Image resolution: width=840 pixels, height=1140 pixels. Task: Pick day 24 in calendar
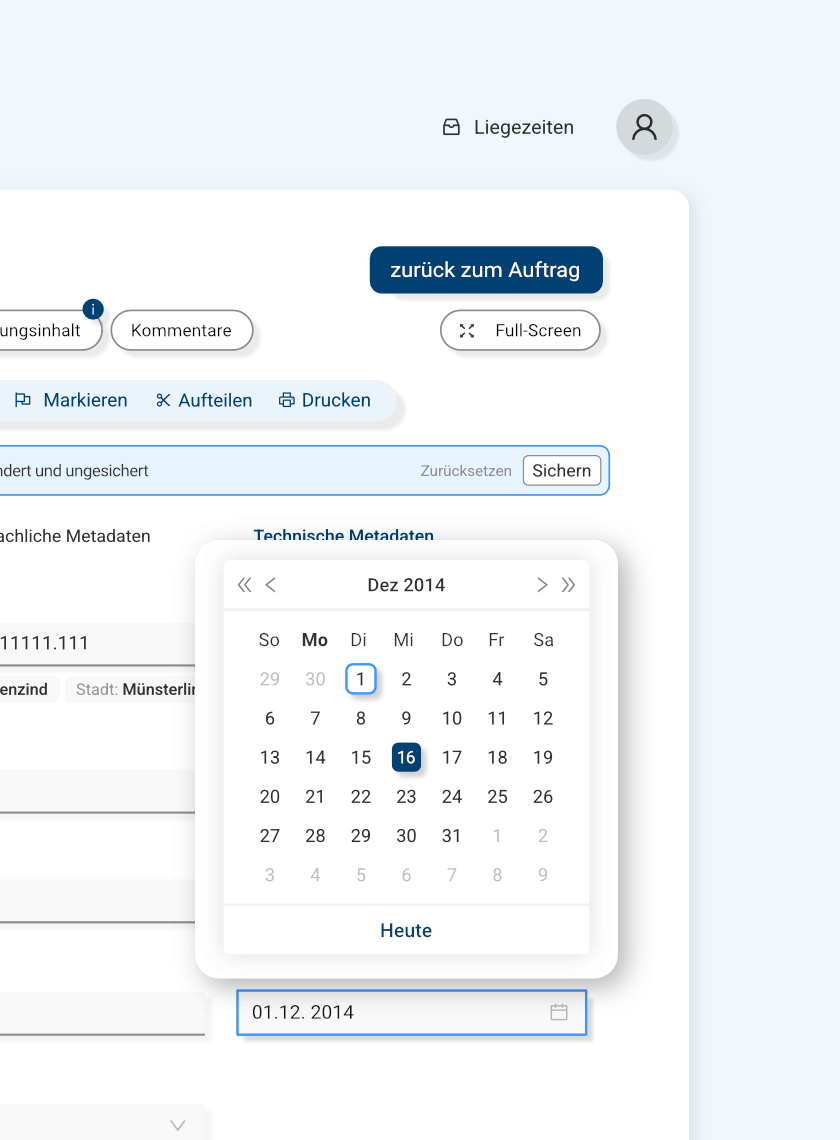pos(452,797)
